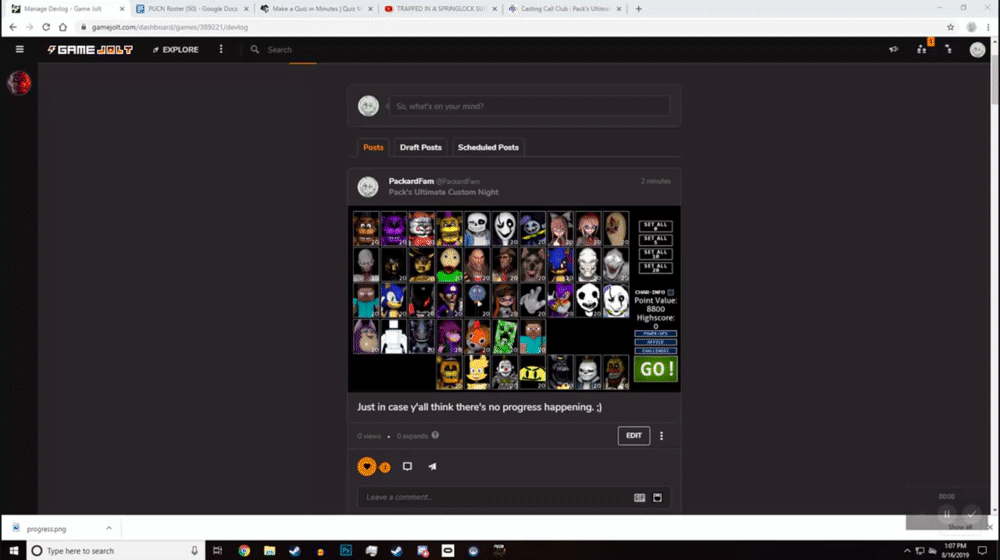Open the PackardFam profile link

[411, 181]
